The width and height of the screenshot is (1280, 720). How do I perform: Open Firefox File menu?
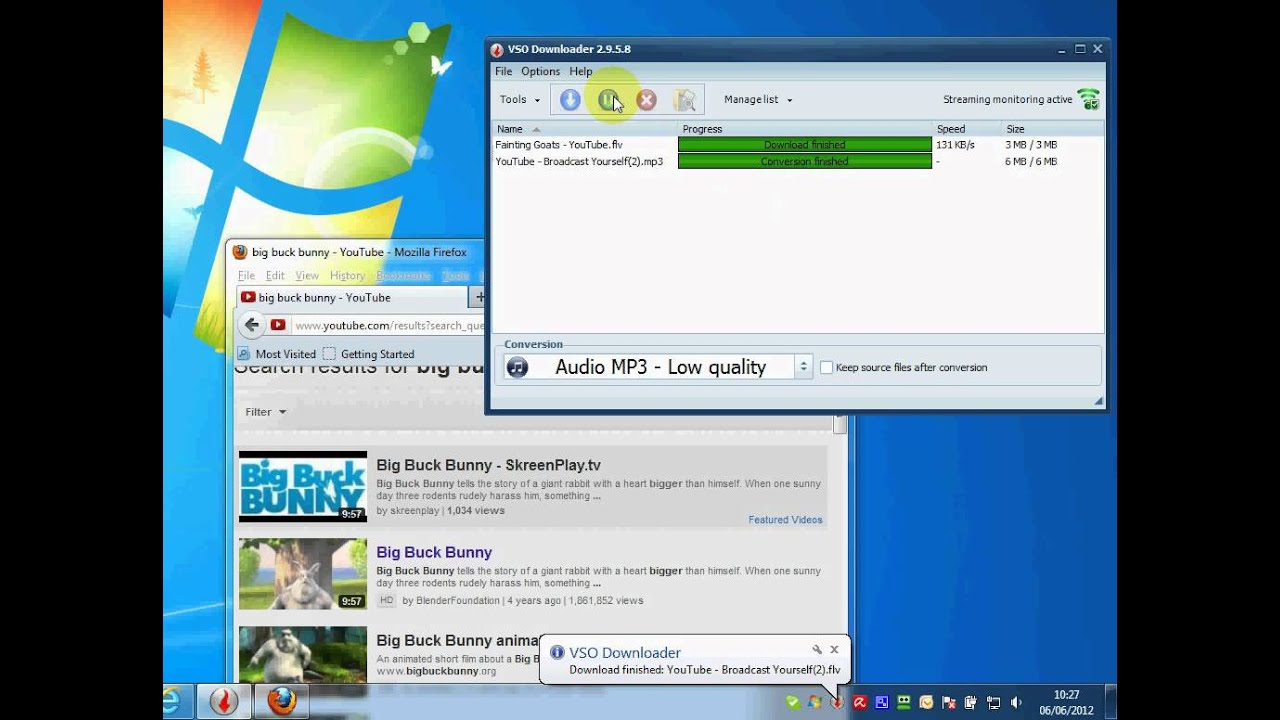[246, 276]
